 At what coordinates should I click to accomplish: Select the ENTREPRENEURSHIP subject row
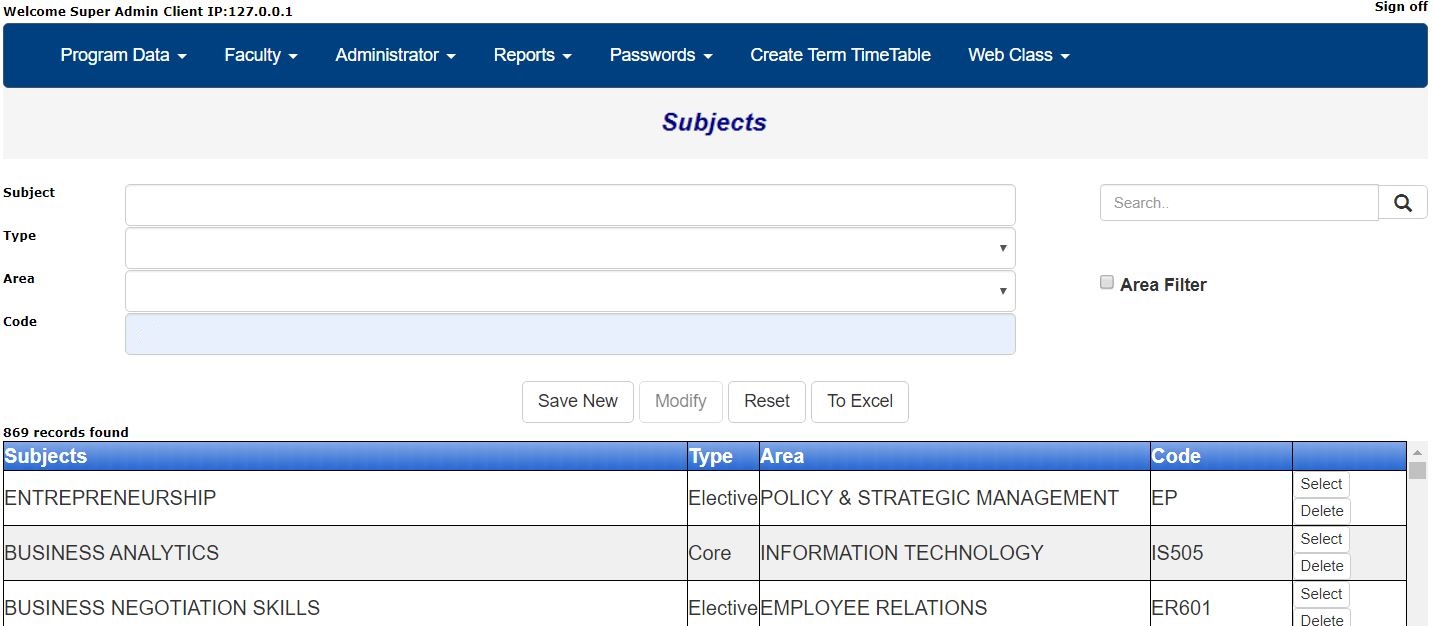(x=1321, y=484)
